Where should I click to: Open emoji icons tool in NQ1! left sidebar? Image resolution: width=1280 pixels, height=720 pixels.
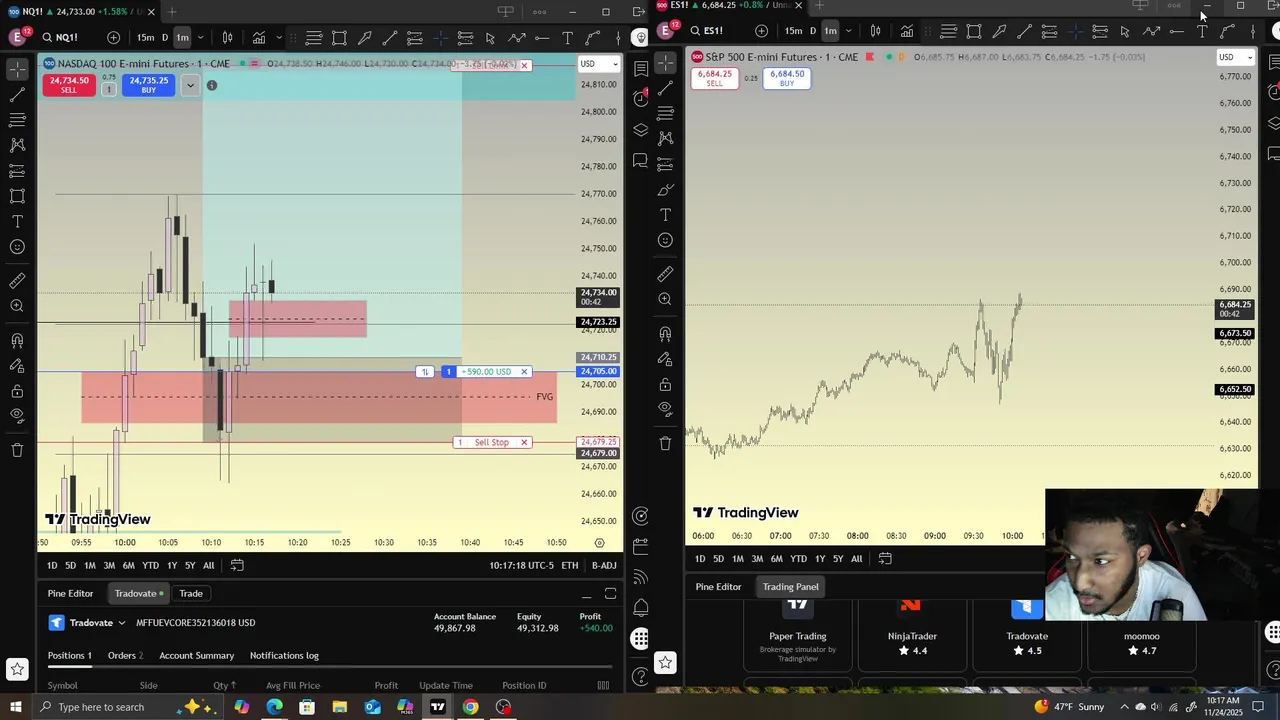pyautogui.click(x=17, y=247)
